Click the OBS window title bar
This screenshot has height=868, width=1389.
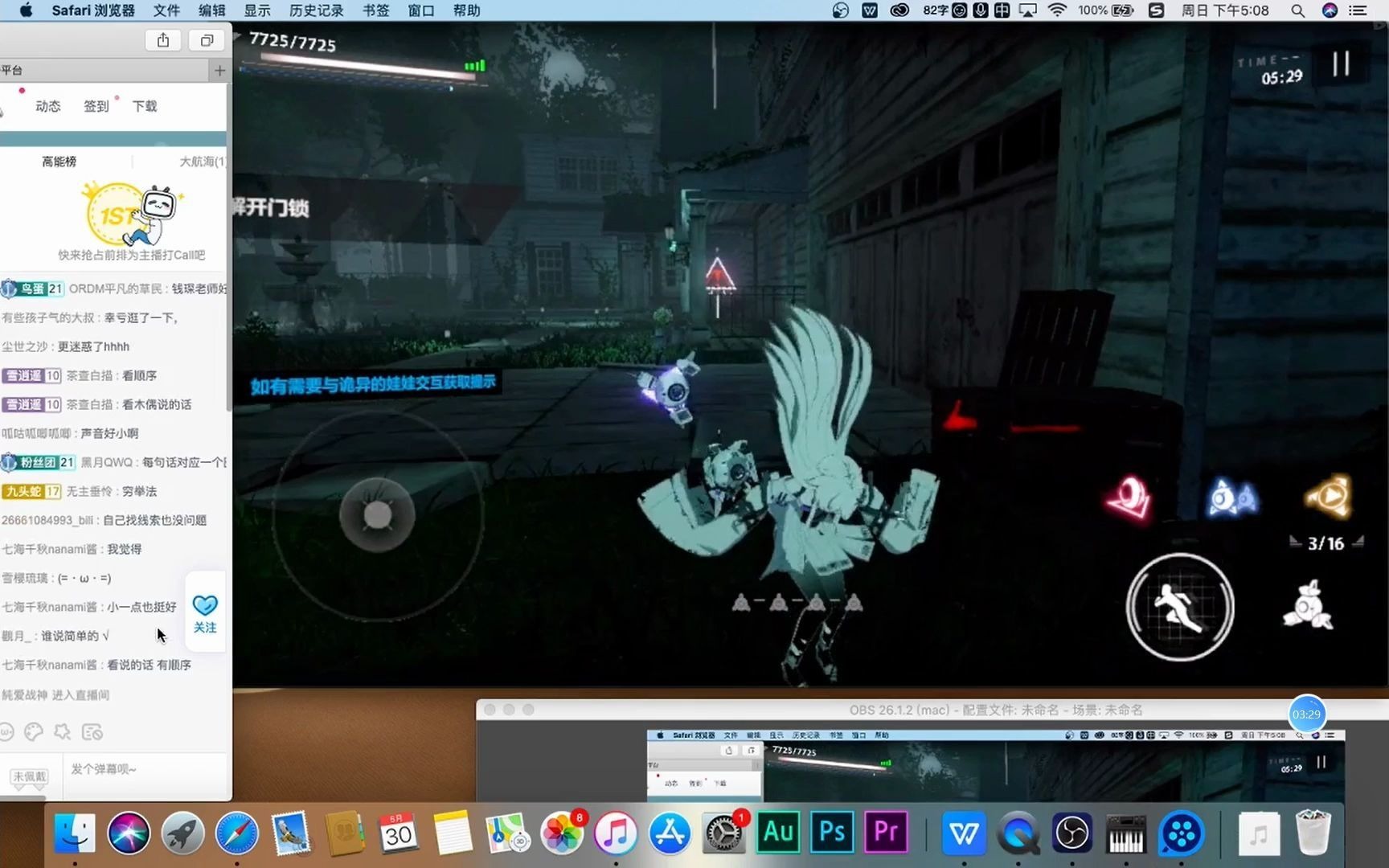pyautogui.click(x=932, y=710)
